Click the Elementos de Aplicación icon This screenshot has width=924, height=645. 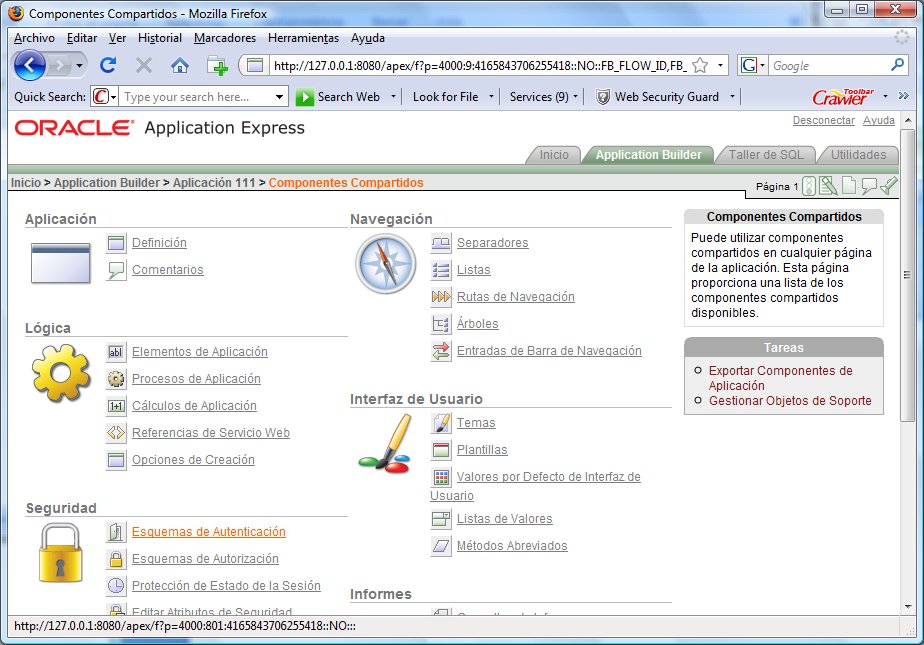(x=116, y=352)
